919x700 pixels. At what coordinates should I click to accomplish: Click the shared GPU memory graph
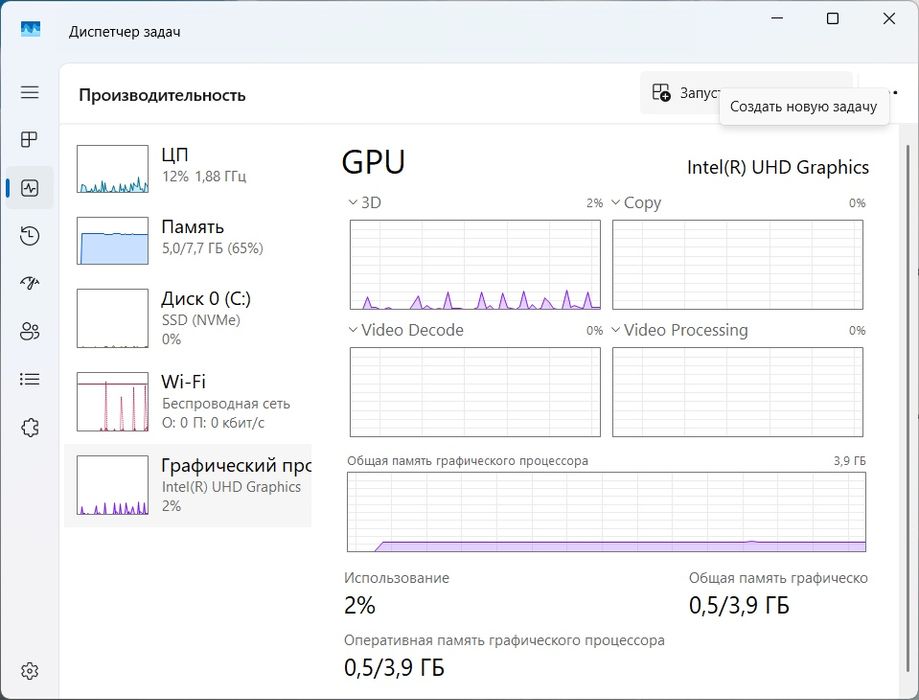click(x=607, y=512)
